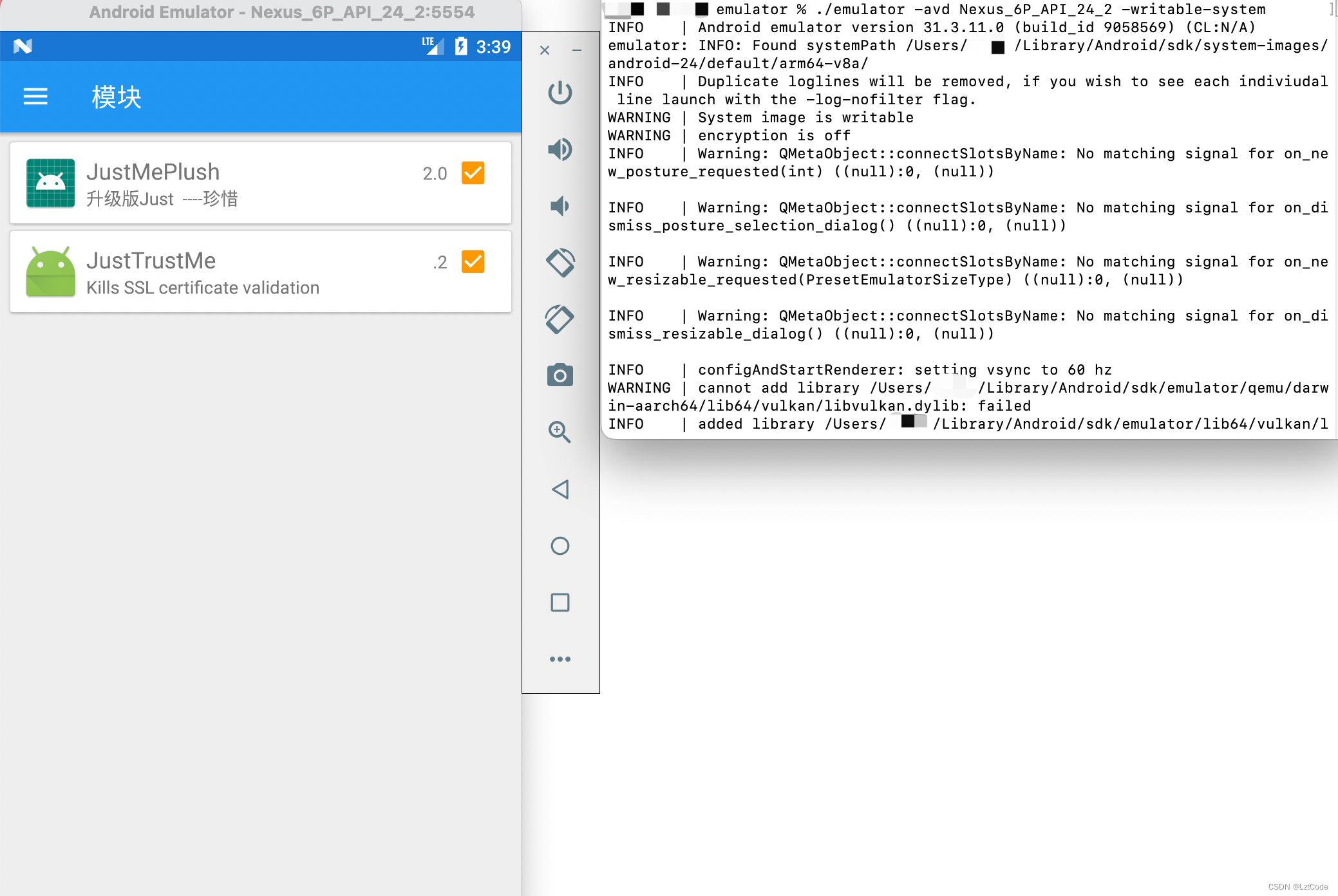Screen dimensions: 1338x896
Task: Click 'encryption is off' warning line
Action: coord(730,136)
